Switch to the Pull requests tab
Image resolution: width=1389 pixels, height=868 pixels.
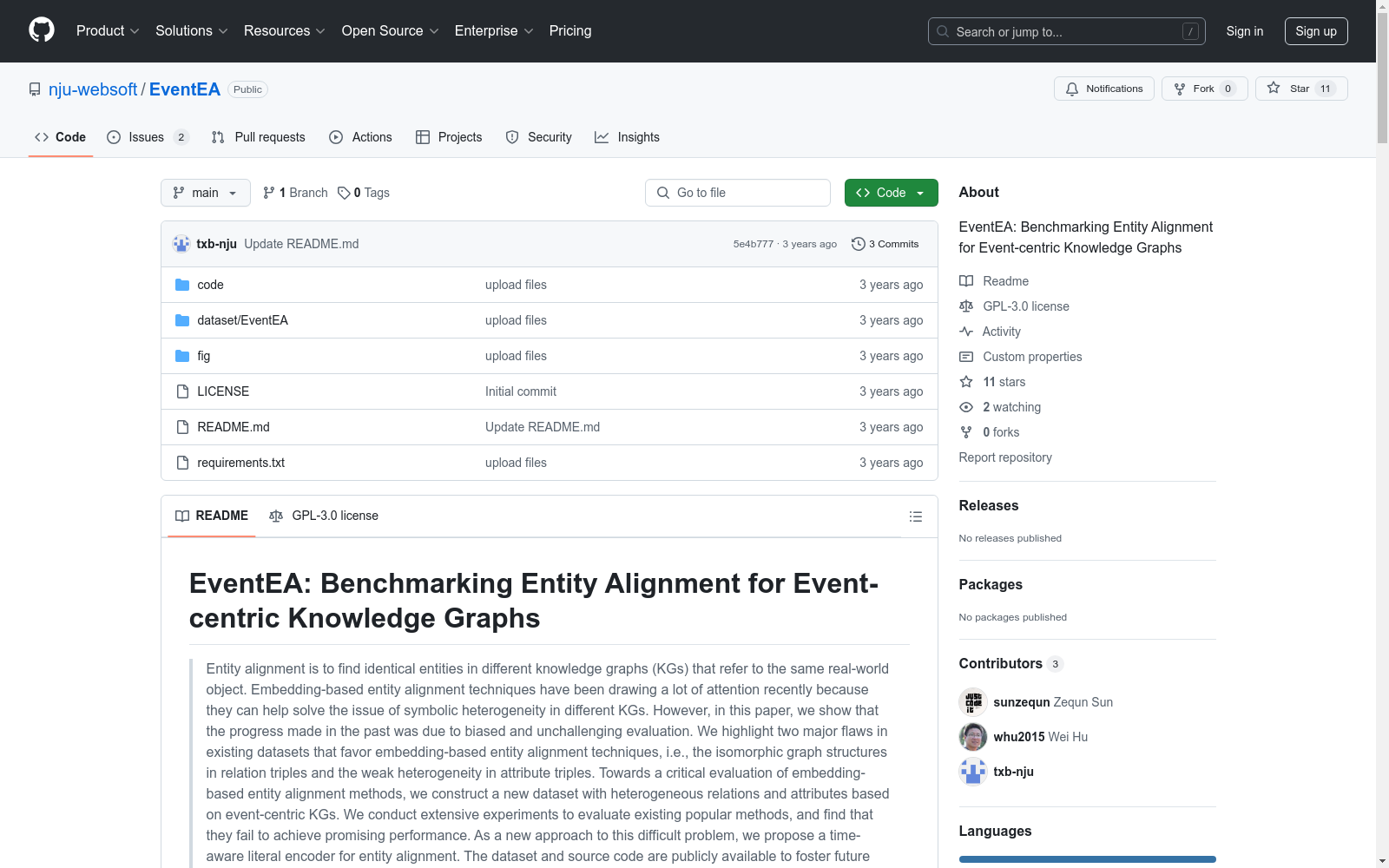pyautogui.click(x=259, y=137)
